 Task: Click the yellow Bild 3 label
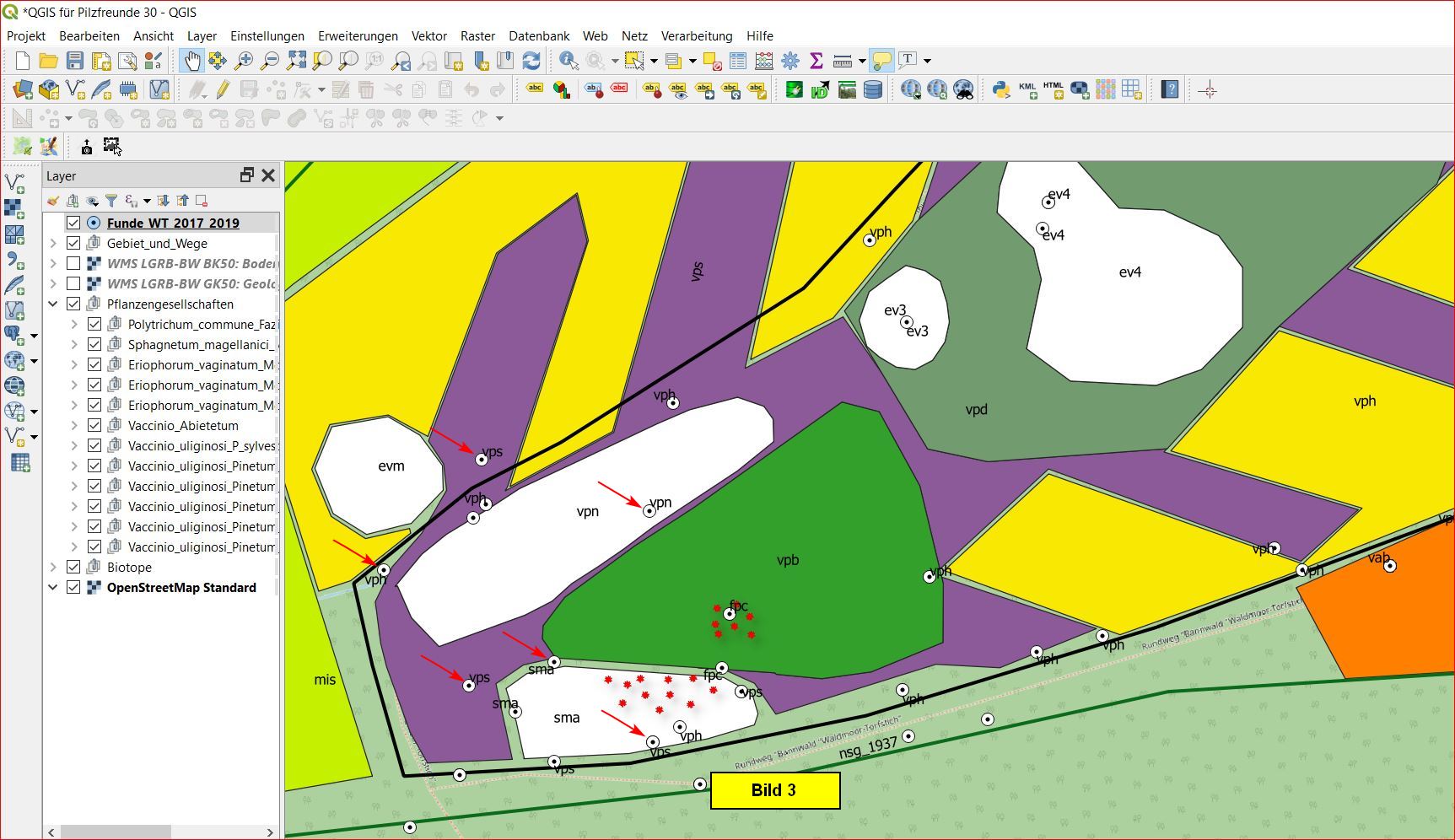(x=774, y=790)
